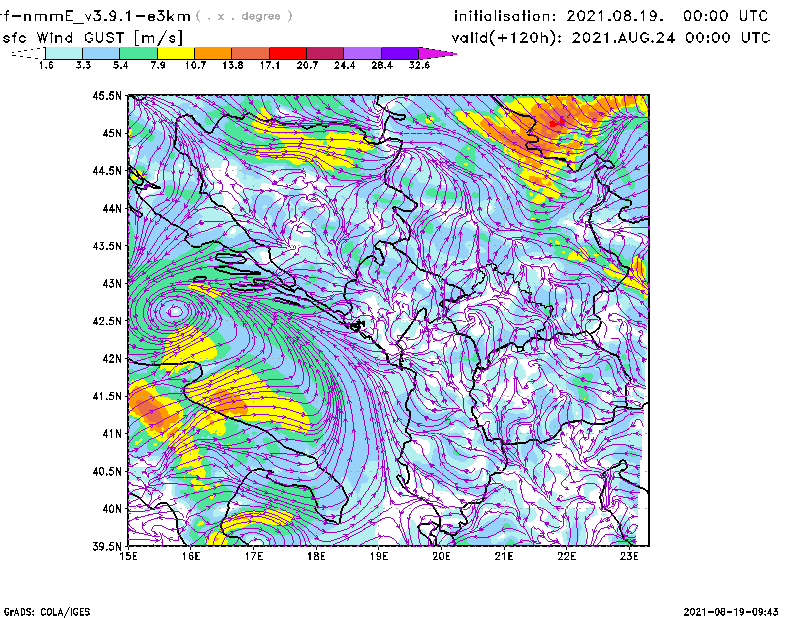800x618 pixels.
Task: Click the 18E longitude axis label
Action: (x=316, y=555)
